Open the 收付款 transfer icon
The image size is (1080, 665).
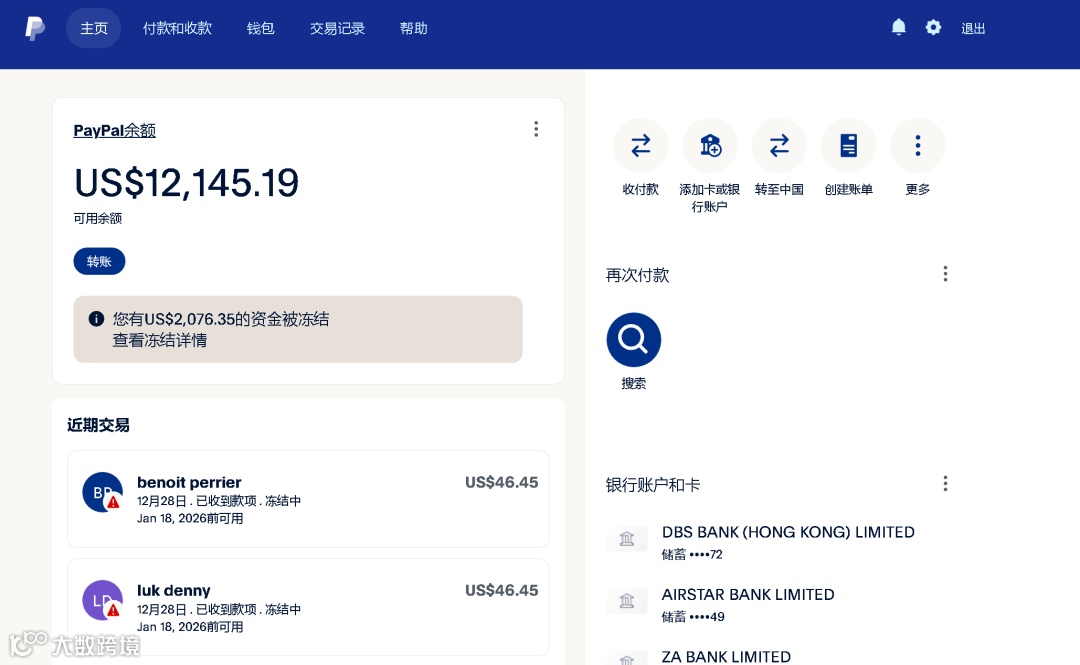641,145
